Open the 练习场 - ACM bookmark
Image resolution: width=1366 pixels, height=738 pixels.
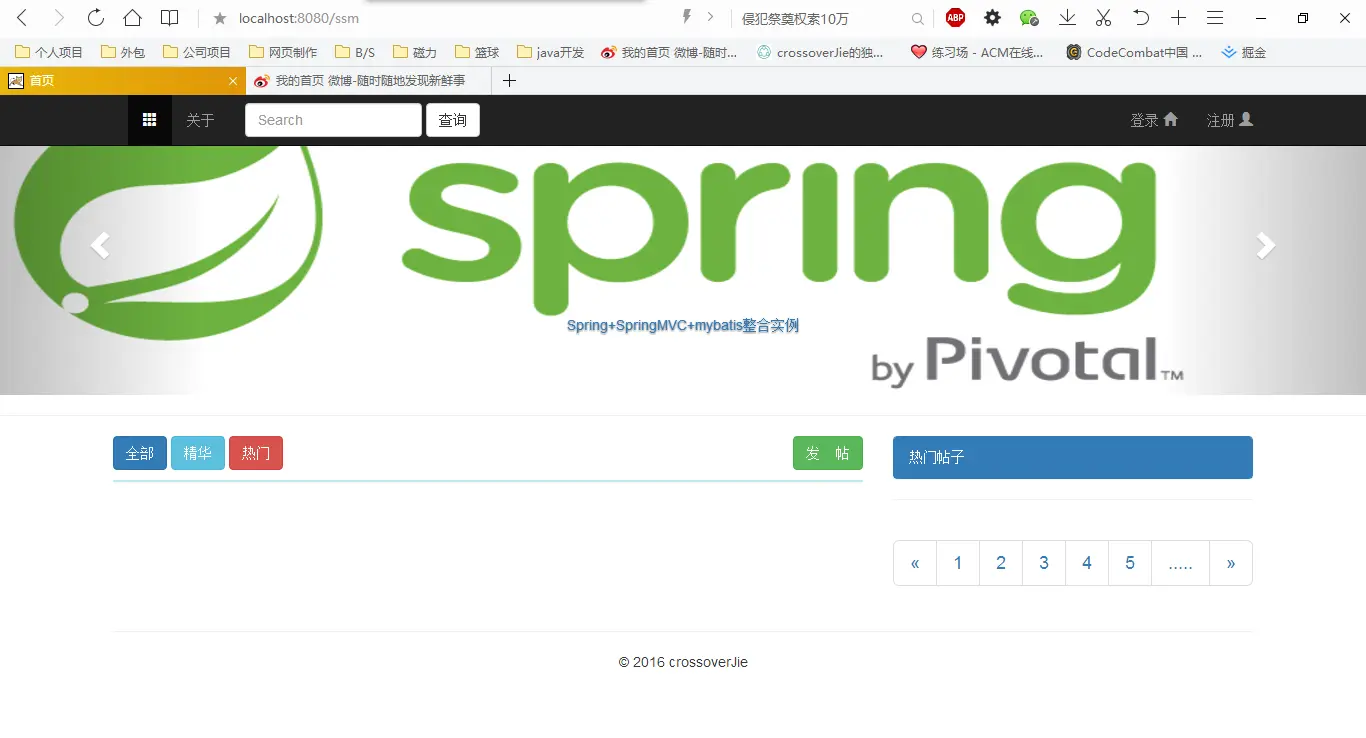pos(978,52)
